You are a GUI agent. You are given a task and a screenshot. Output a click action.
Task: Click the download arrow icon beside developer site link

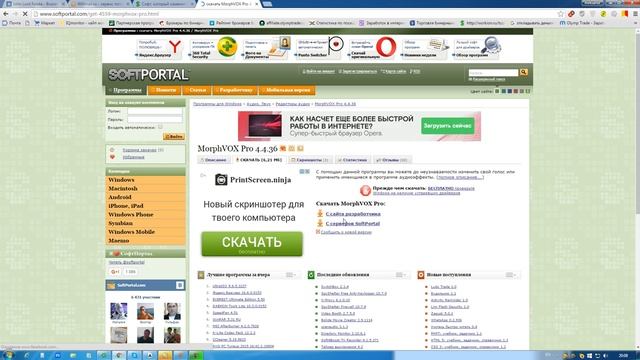click(x=320, y=213)
